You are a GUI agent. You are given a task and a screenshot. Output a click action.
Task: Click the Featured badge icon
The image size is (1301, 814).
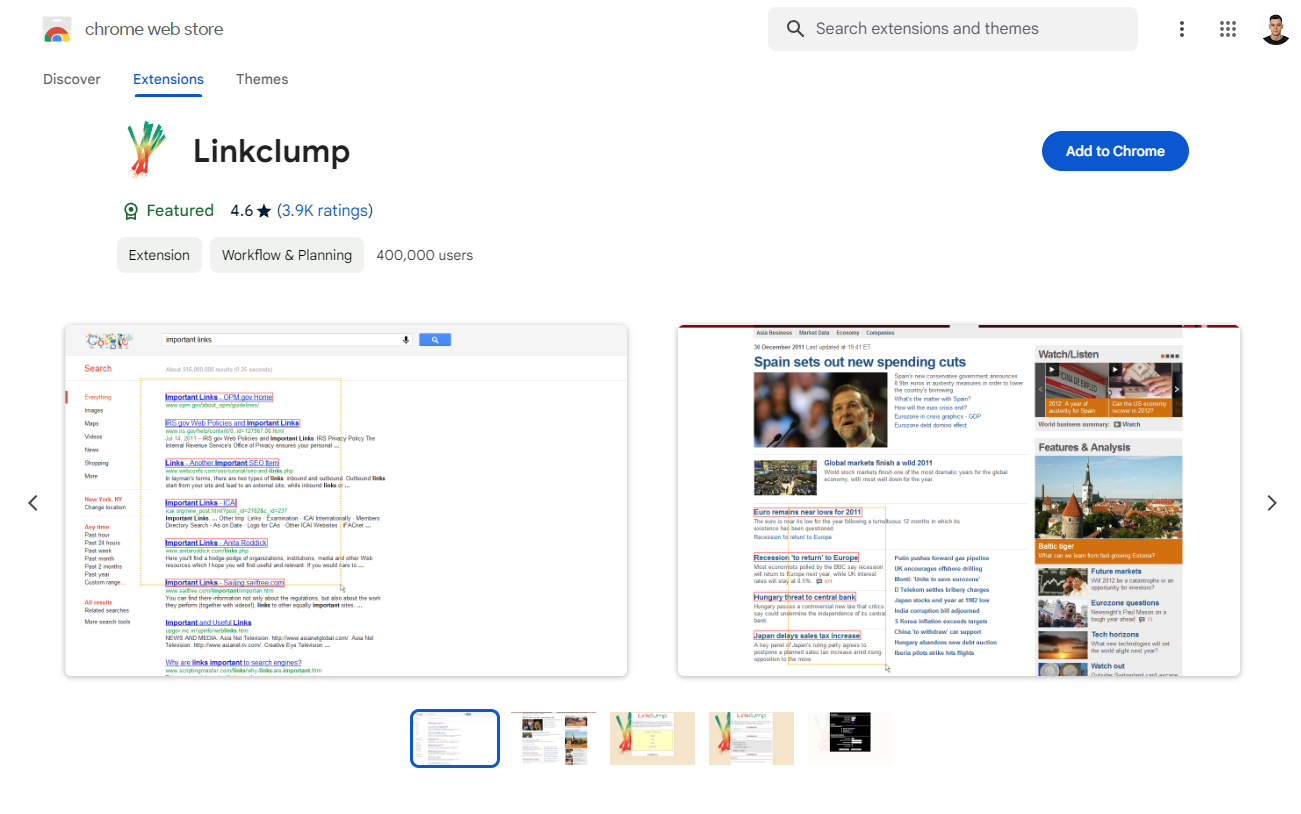[x=130, y=211]
